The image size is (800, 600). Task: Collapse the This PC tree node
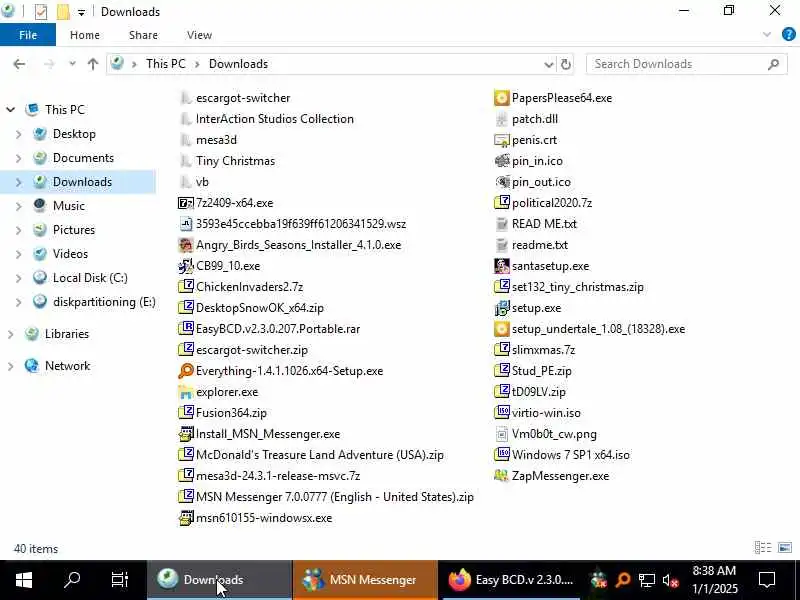pyautogui.click(x=10, y=110)
